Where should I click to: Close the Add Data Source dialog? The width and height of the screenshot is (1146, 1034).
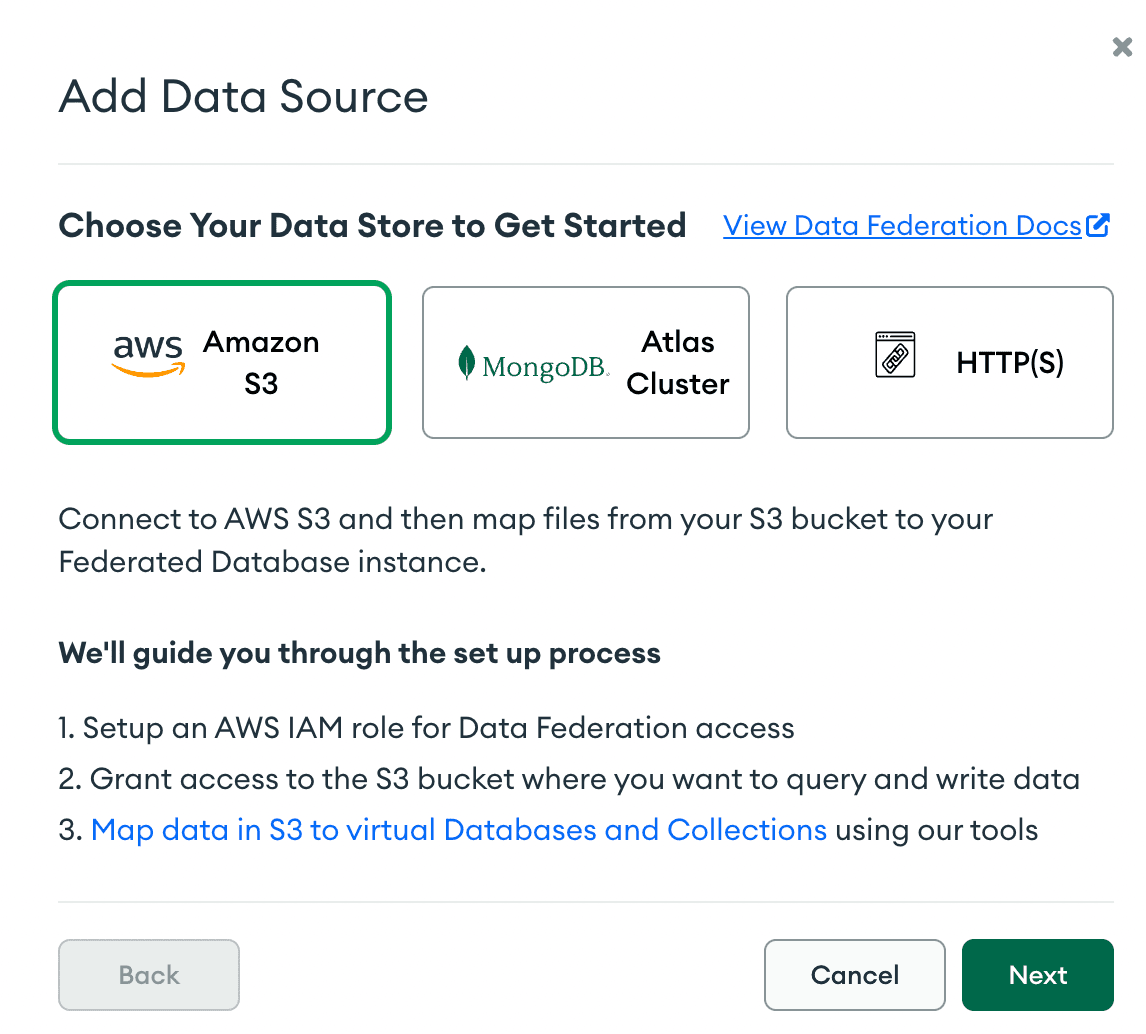tap(1122, 46)
